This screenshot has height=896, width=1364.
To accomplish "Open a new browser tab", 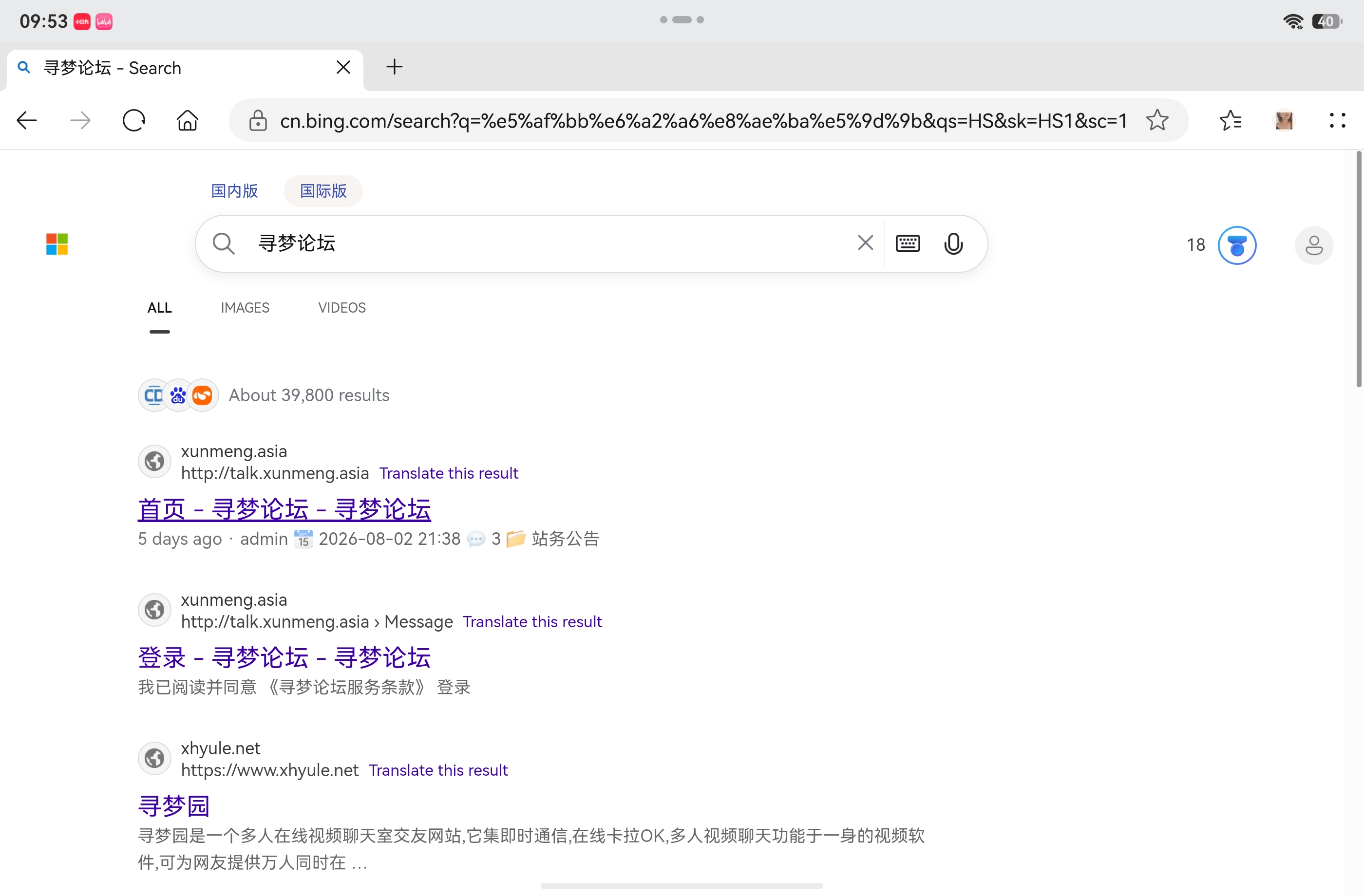I will tap(394, 67).
